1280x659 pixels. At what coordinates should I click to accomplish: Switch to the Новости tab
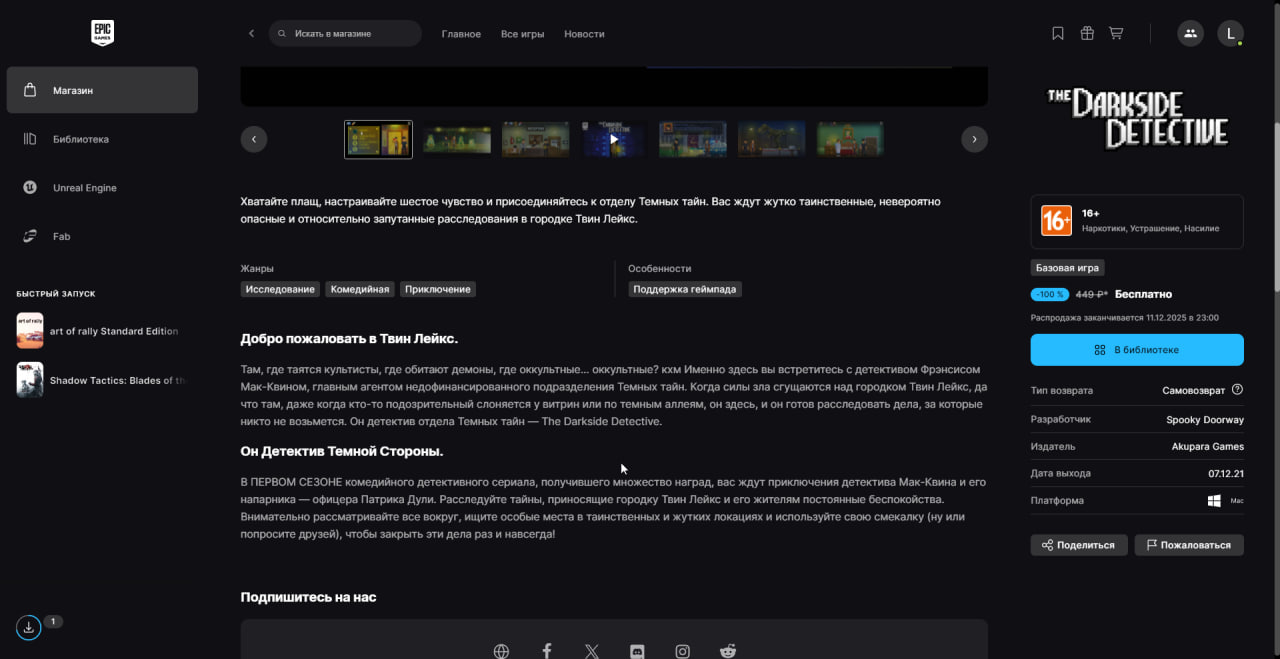point(584,34)
